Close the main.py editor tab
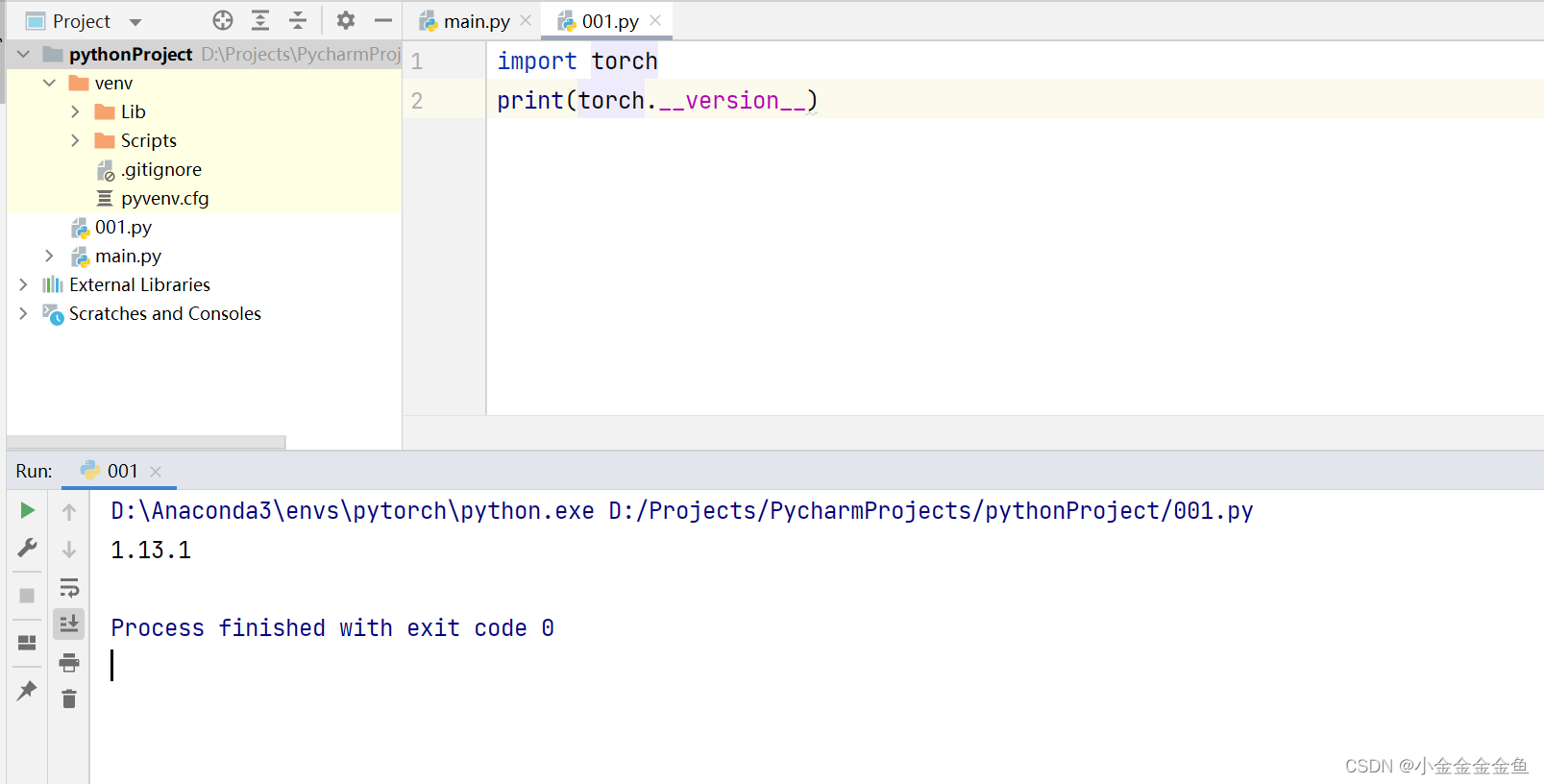Image resolution: width=1544 pixels, height=784 pixels. (526, 20)
